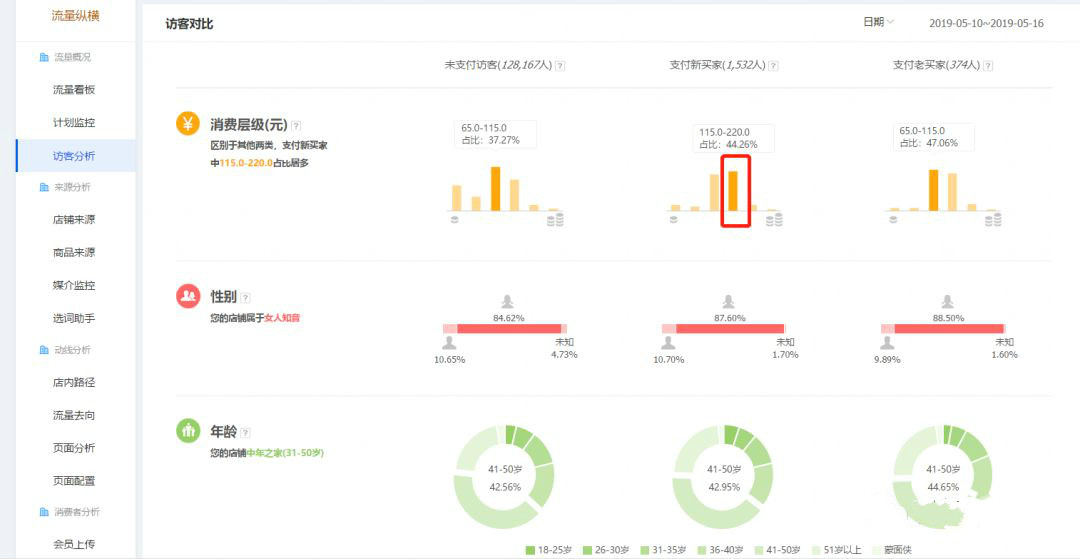Viewport: 1080px width, 559px height.
Task: Click the coin stack icon in 支付老买家 chart
Action: click(x=993, y=220)
